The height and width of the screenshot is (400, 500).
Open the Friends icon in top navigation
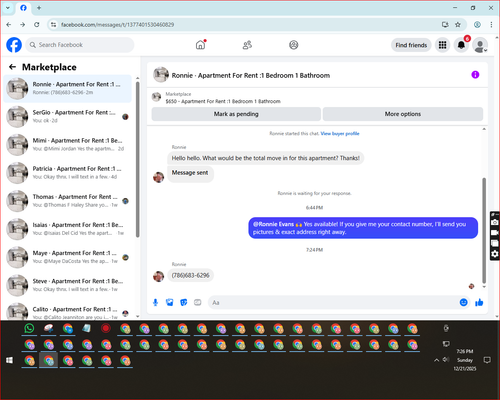(247, 45)
